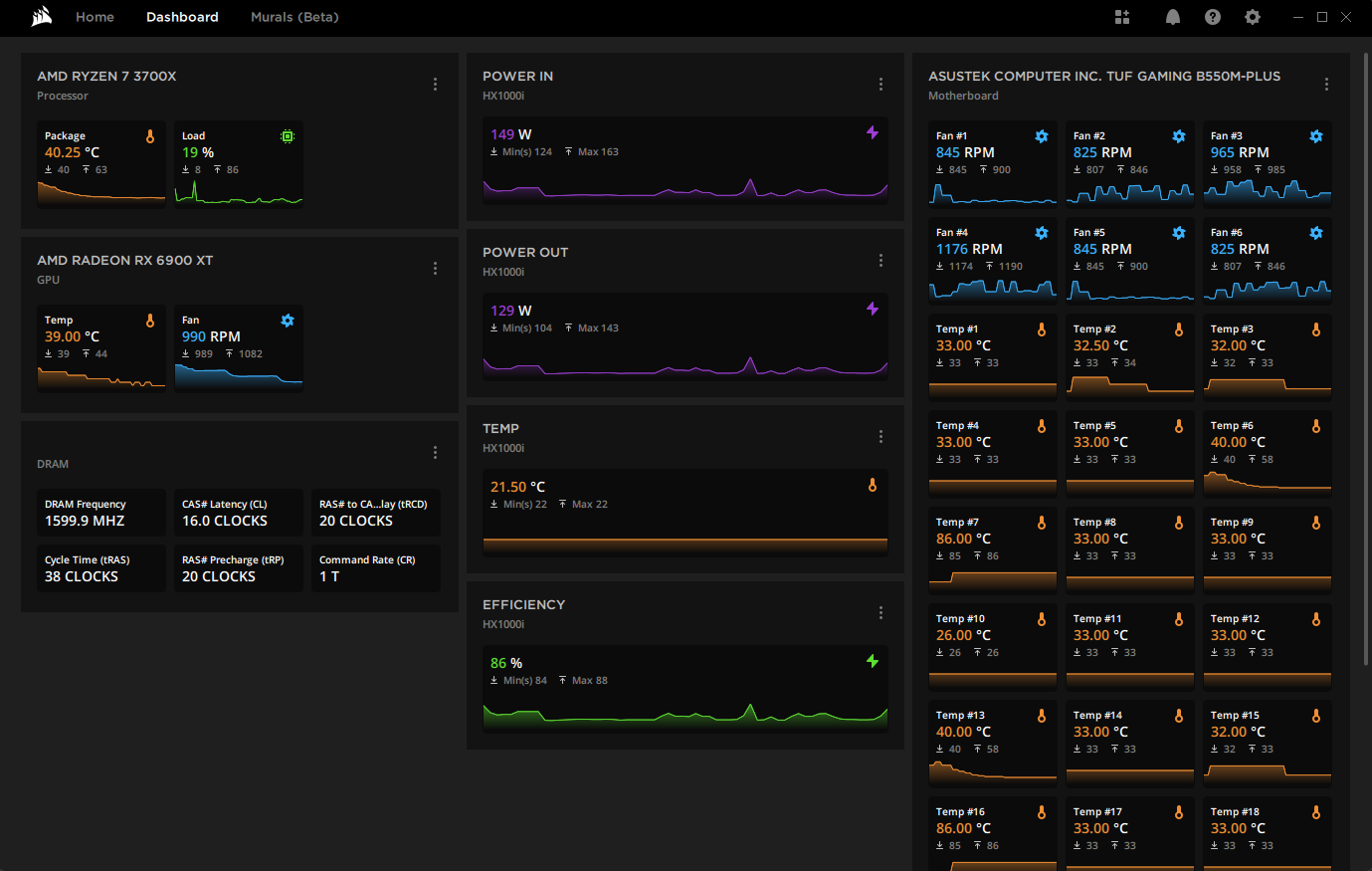Open the Power In card three-dot menu
1372x871 pixels.
[881, 85]
